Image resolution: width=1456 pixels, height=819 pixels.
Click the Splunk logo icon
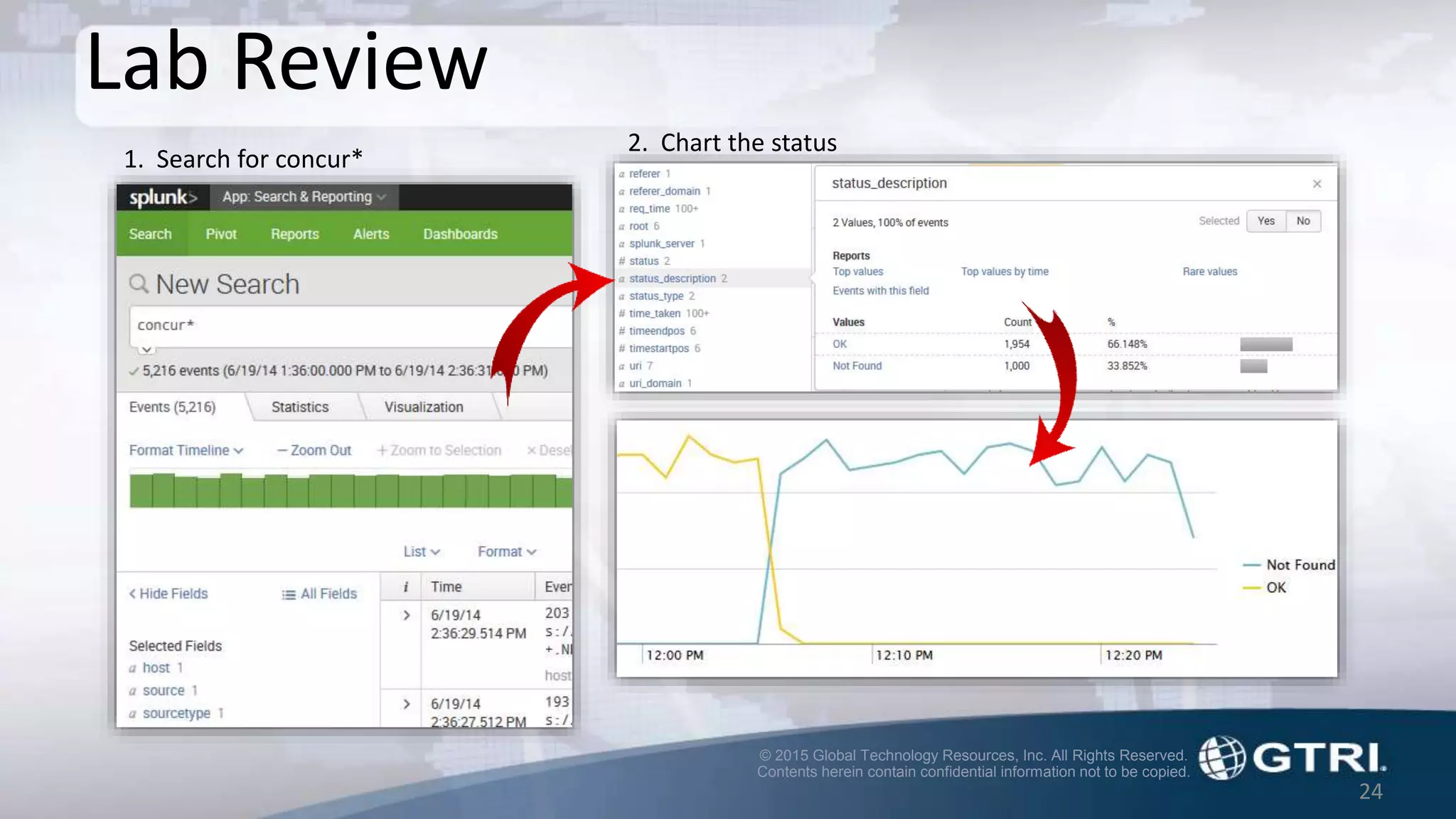click(x=163, y=197)
